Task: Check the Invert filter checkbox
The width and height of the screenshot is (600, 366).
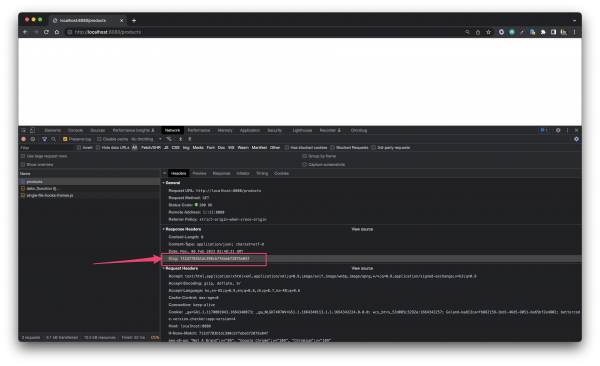Action: point(79,147)
